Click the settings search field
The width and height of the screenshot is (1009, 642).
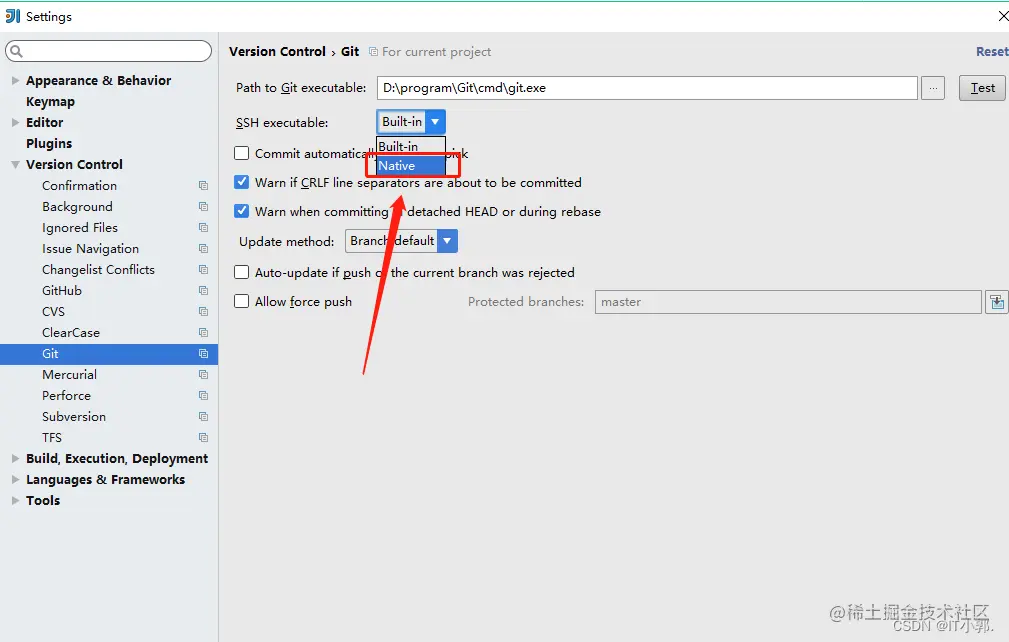click(109, 51)
